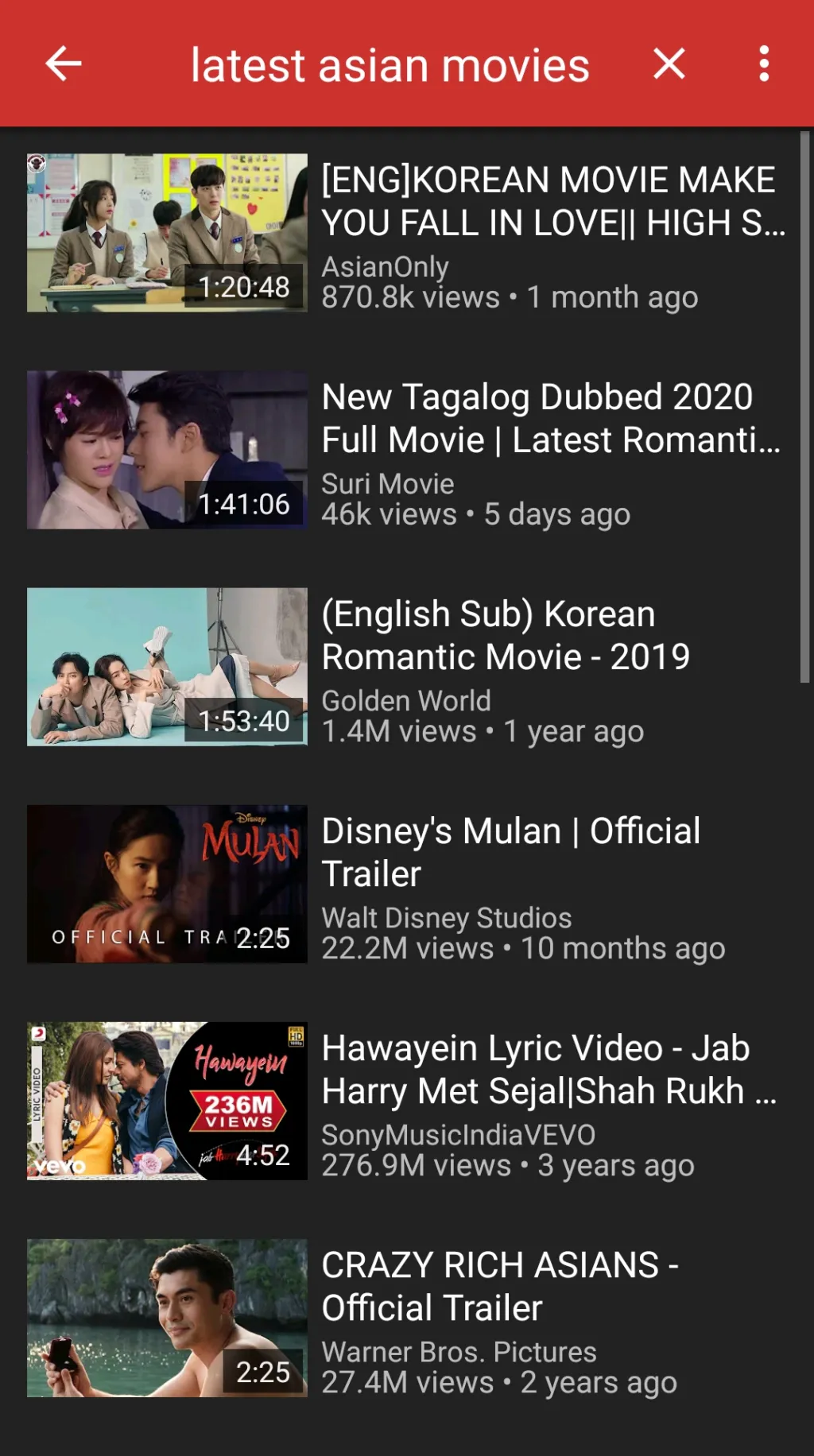This screenshot has width=814, height=1456.
Task: Select title 'CRAZY RICH ASIANS - Official Trailer'
Action: coord(500,1286)
